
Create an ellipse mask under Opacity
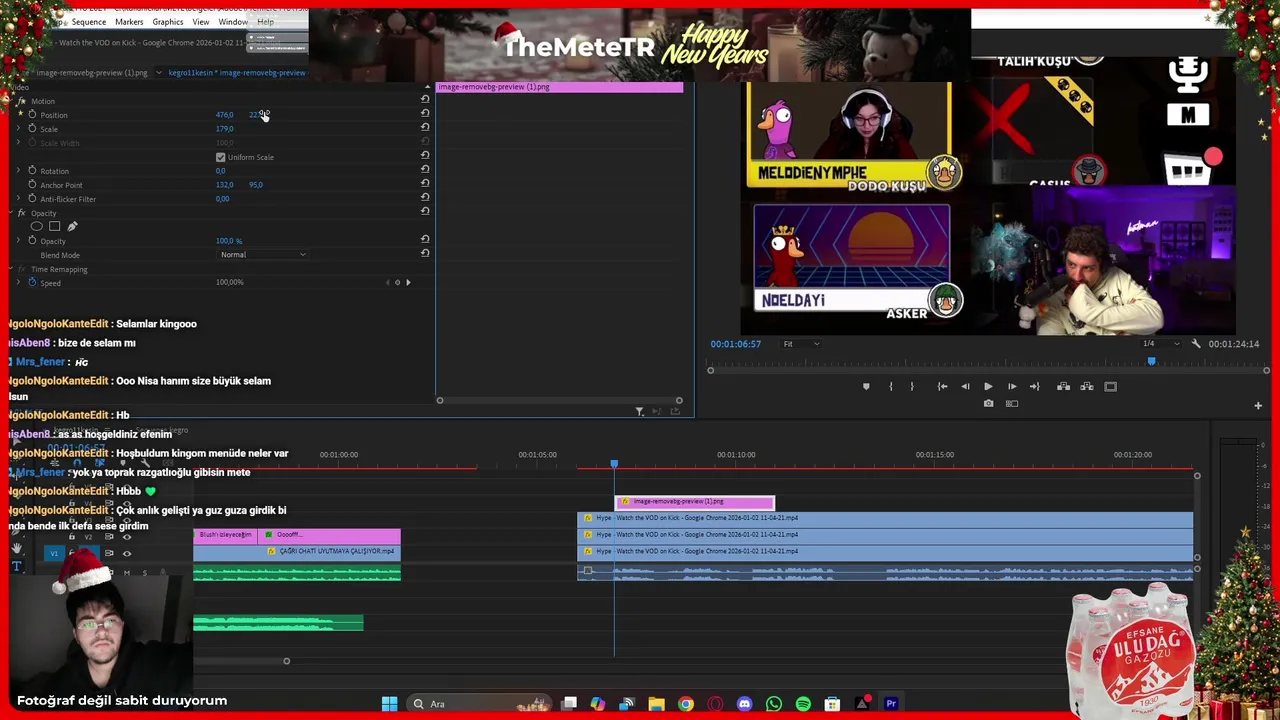click(x=37, y=226)
